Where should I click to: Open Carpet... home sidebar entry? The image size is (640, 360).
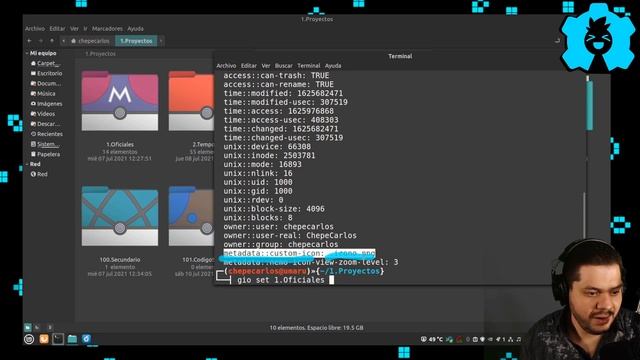[46, 63]
